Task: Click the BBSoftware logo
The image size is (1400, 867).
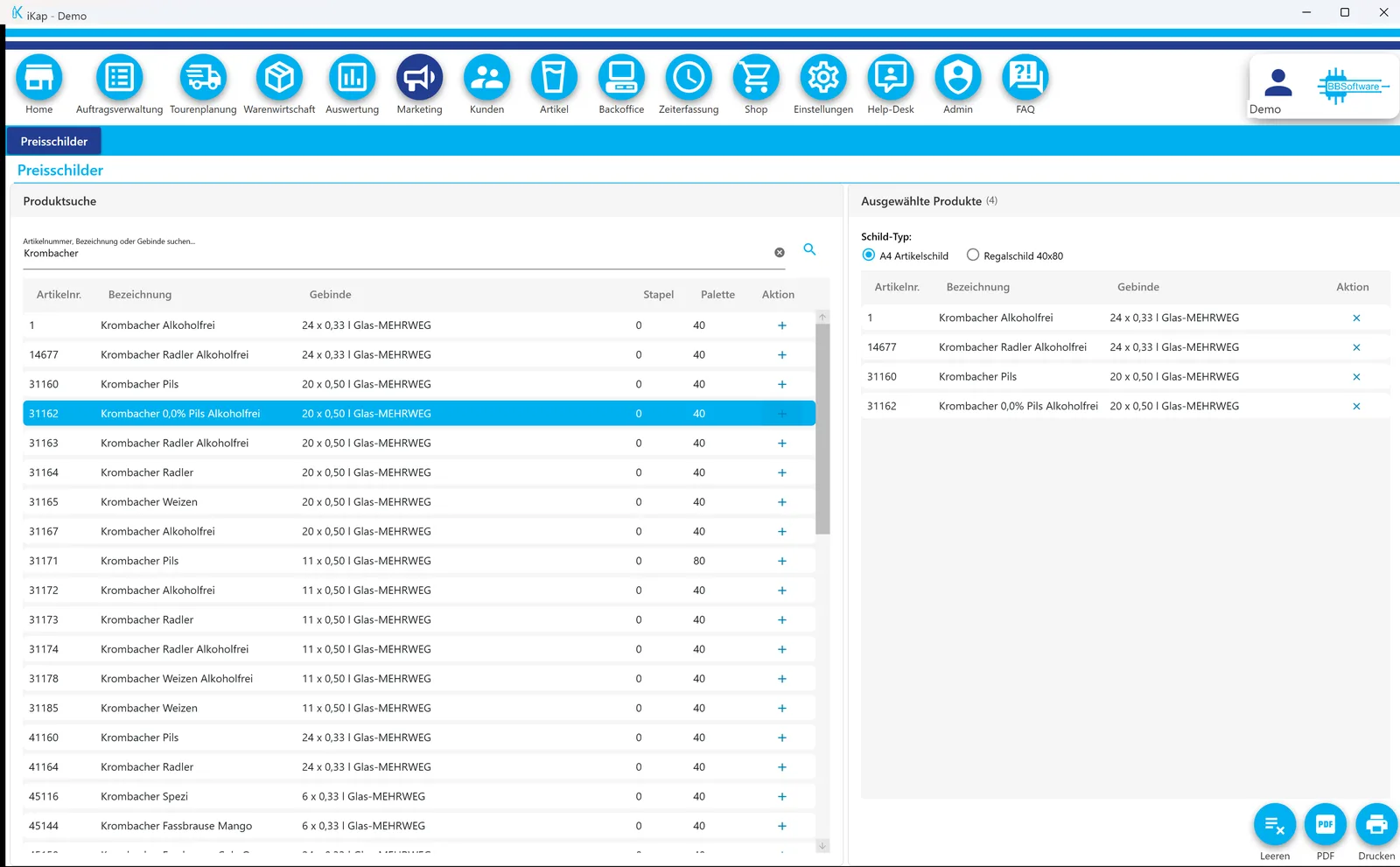Action: (1353, 86)
